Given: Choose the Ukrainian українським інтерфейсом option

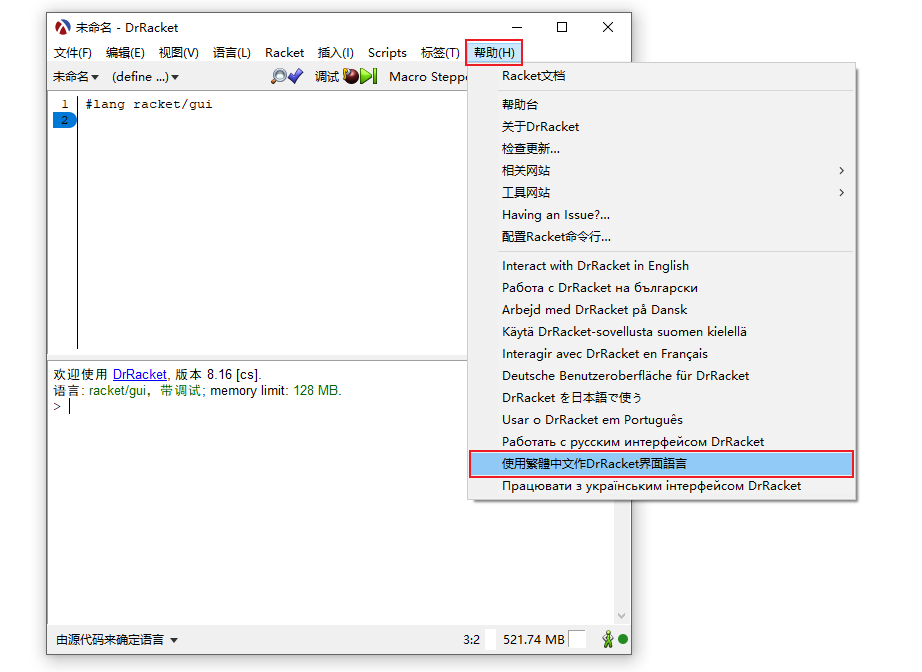Looking at the screenshot, I should click(x=662, y=486).
